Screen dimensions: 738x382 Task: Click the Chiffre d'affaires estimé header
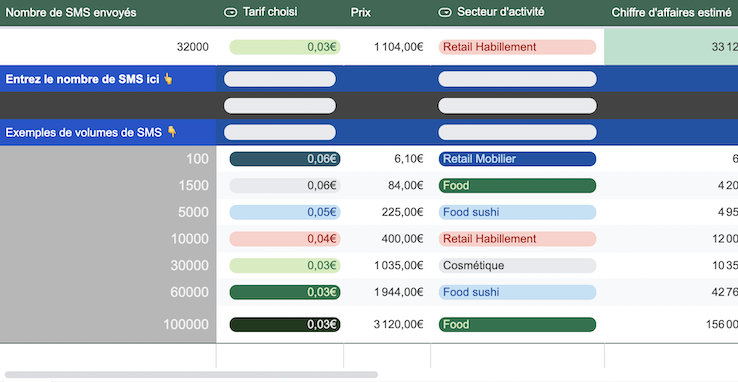coord(671,13)
